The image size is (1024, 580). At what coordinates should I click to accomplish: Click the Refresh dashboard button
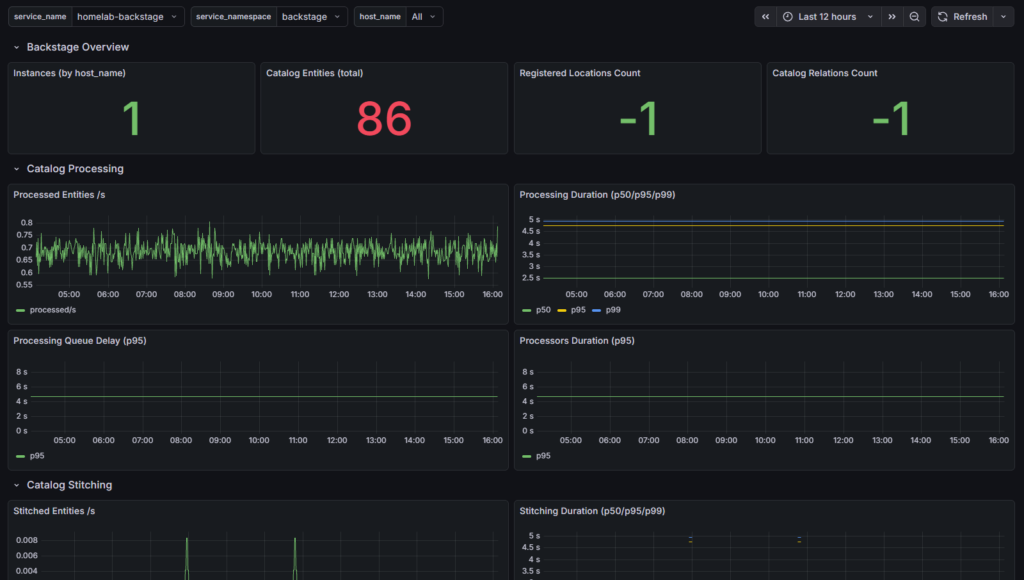click(963, 17)
